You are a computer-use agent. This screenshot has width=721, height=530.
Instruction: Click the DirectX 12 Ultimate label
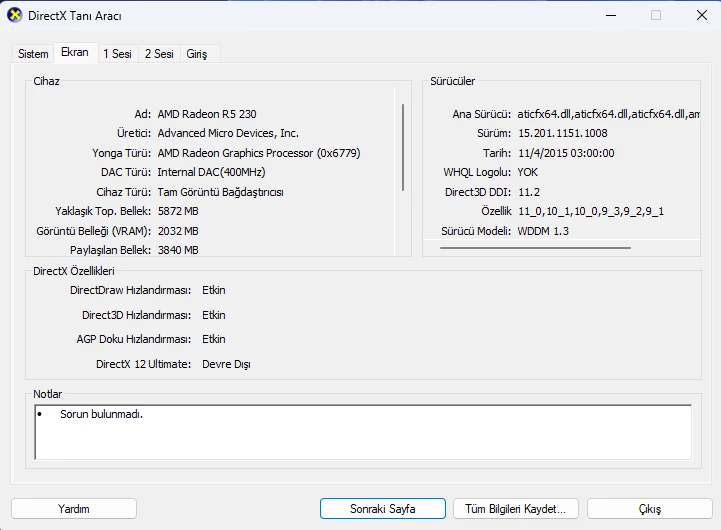(x=143, y=364)
